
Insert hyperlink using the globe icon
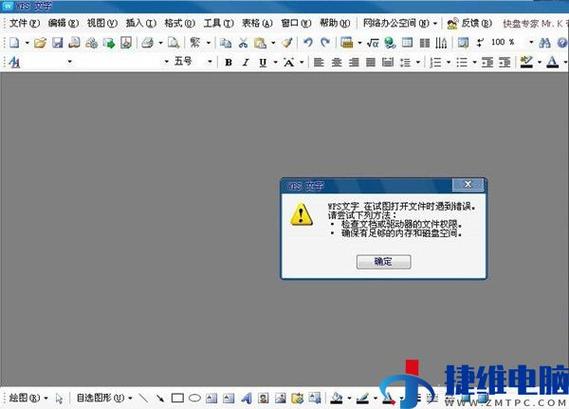coord(390,43)
